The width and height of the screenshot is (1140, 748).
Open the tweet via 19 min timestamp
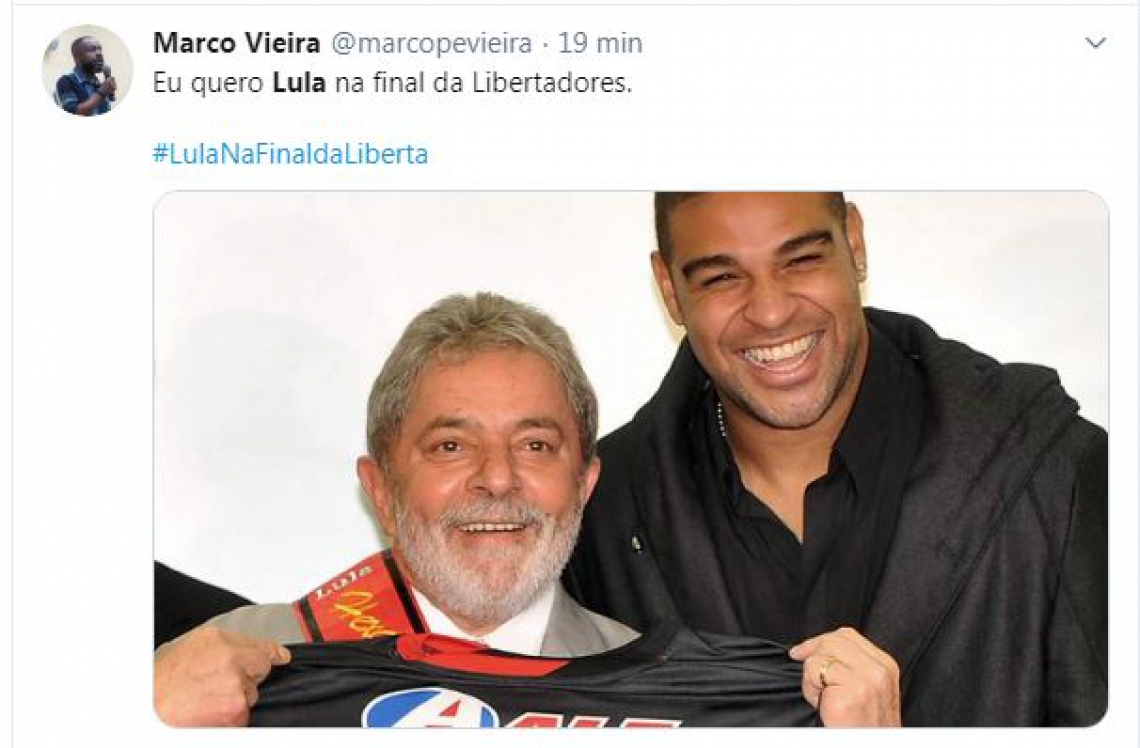(x=601, y=44)
